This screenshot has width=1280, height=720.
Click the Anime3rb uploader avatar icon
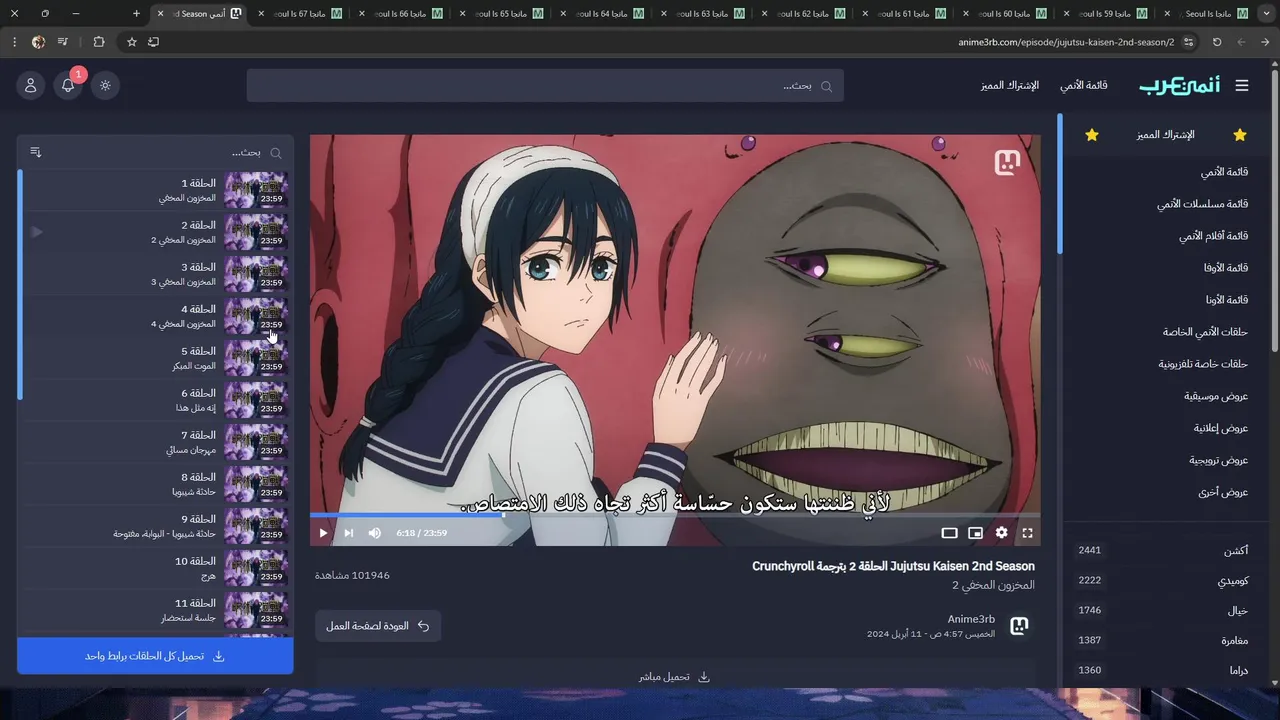(1019, 626)
